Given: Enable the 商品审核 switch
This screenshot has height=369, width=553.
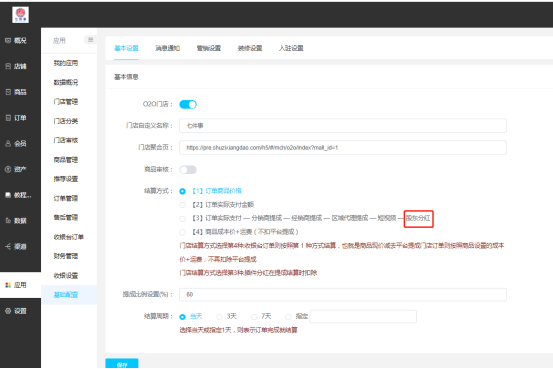Looking at the screenshot, I should point(188,170).
